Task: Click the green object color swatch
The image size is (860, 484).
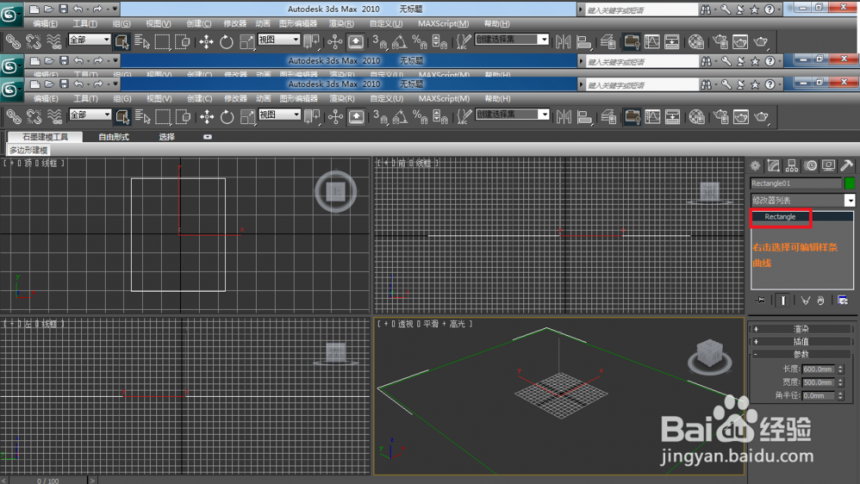Action: (850, 183)
